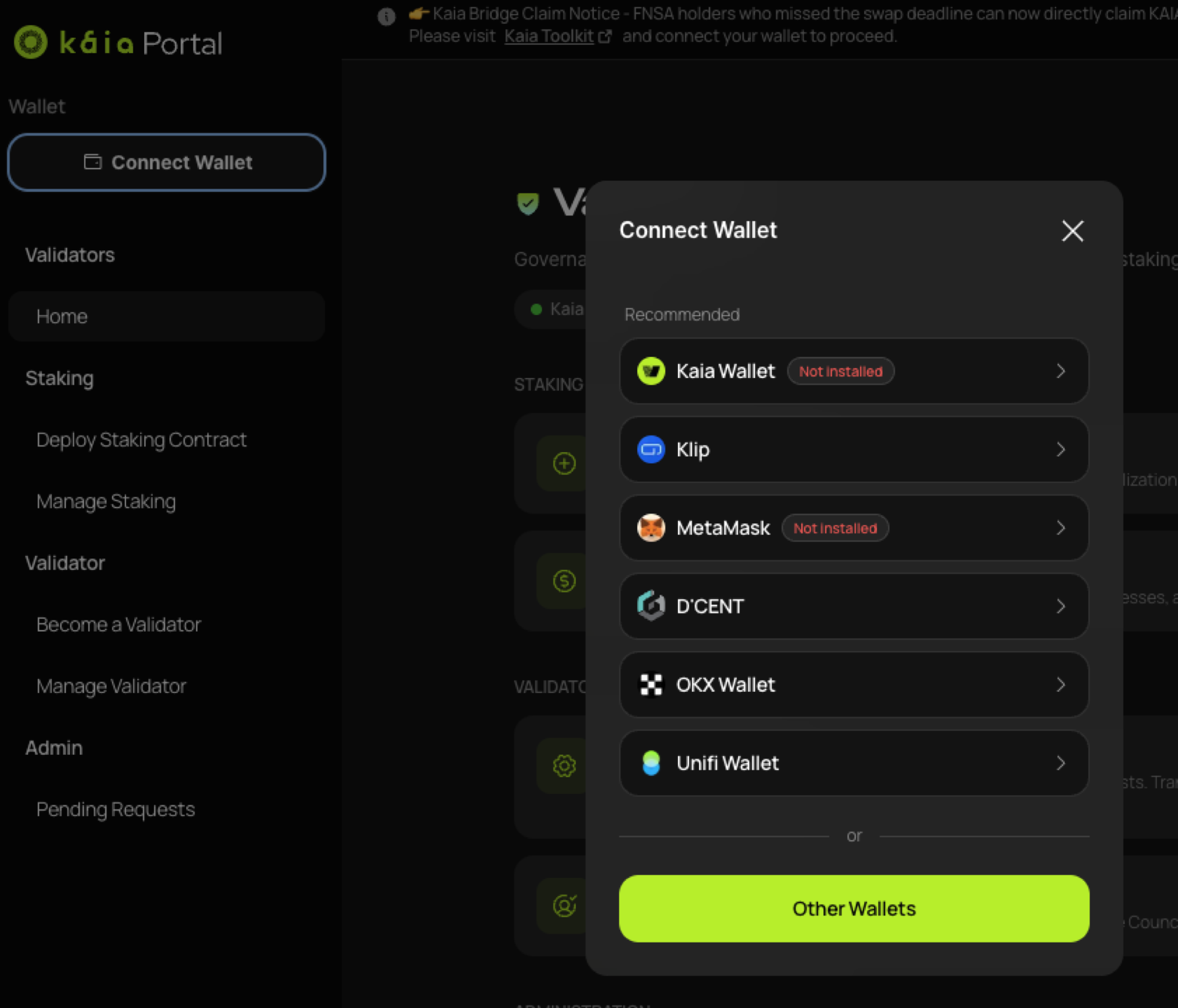Click the MetaMask fox icon
This screenshot has width=1178, height=1008.
650,528
